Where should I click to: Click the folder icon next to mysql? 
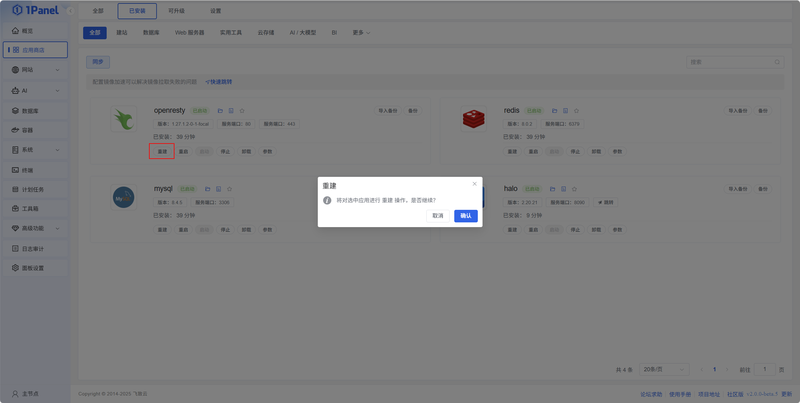pyautogui.click(x=208, y=189)
